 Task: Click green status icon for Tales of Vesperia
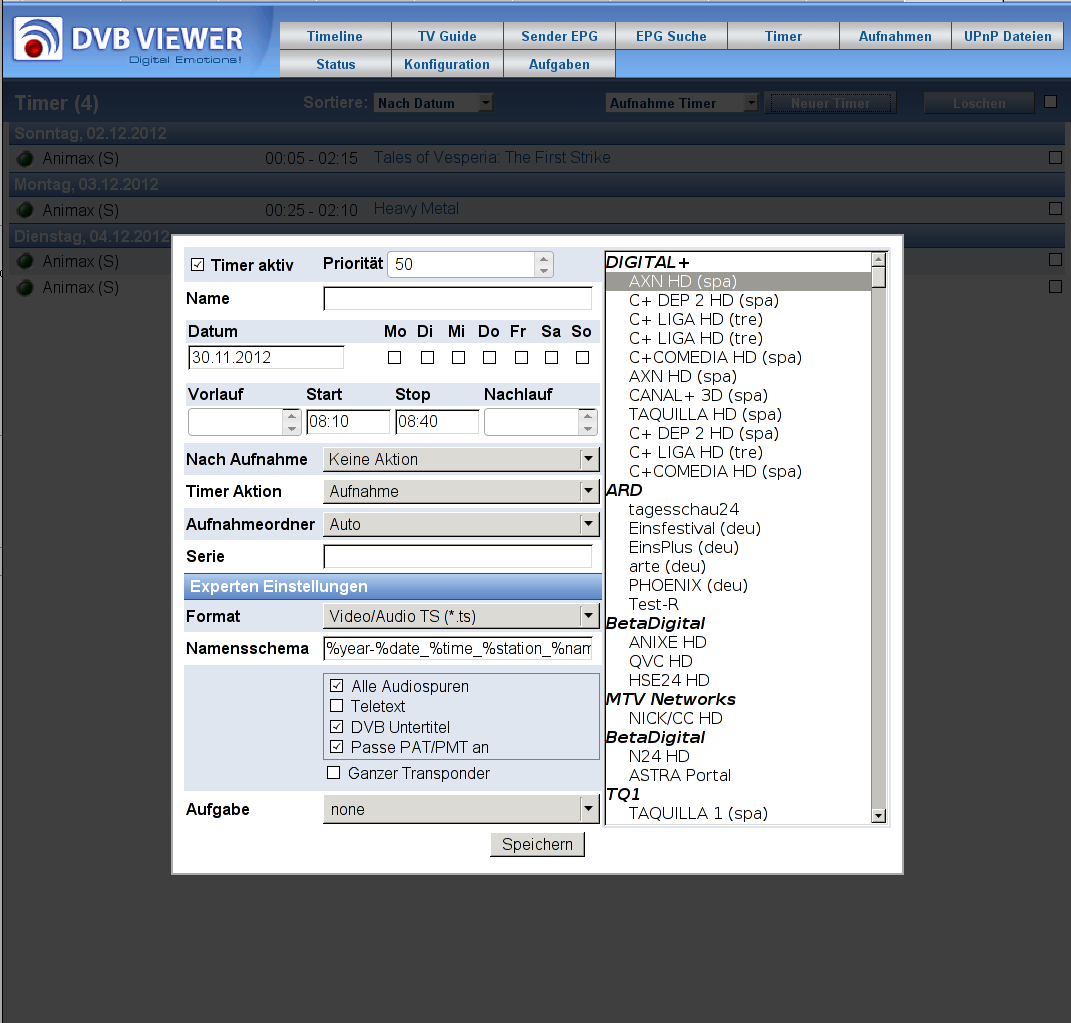click(x=25, y=158)
